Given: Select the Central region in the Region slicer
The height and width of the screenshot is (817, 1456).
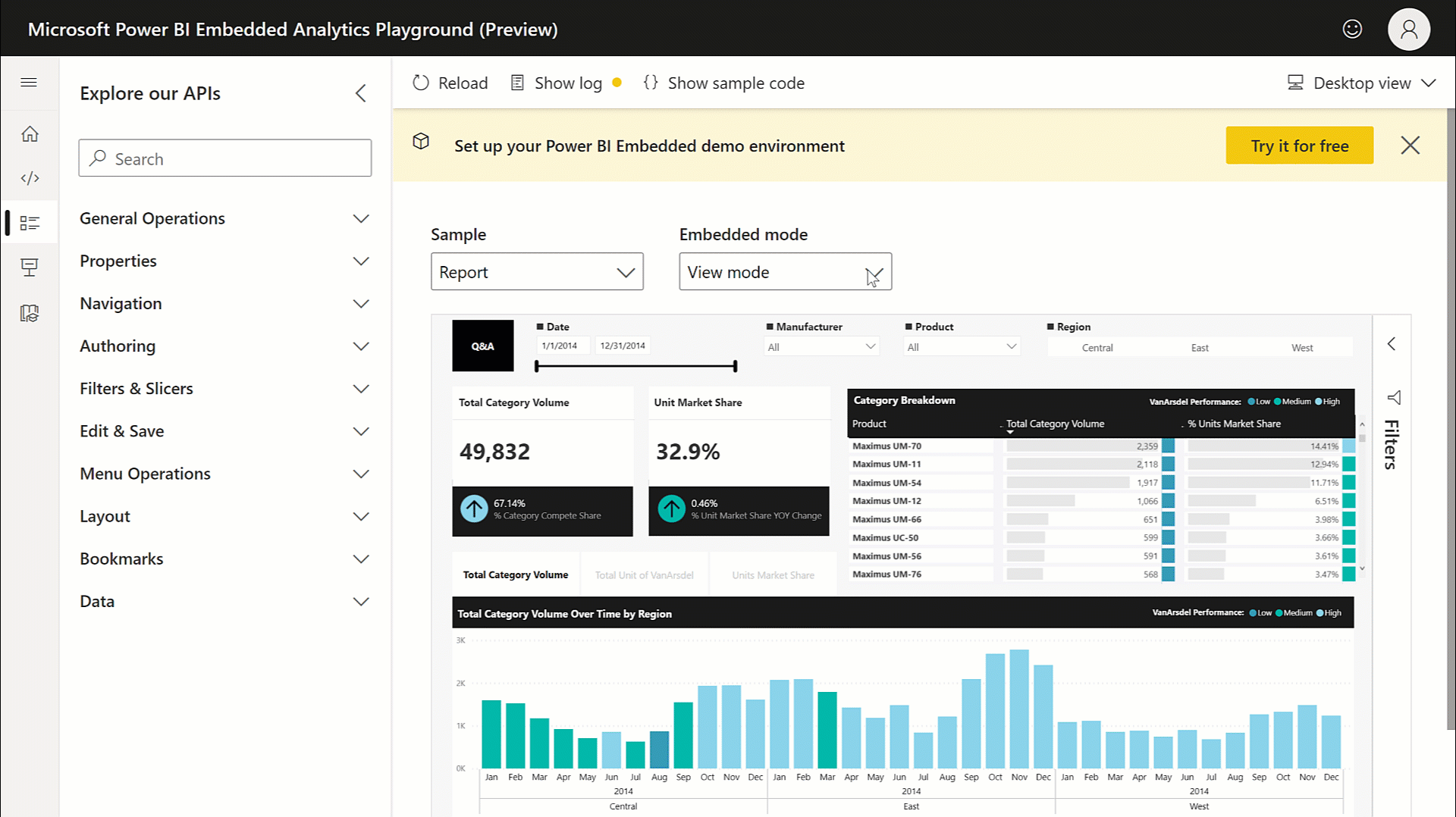Looking at the screenshot, I should tap(1097, 347).
